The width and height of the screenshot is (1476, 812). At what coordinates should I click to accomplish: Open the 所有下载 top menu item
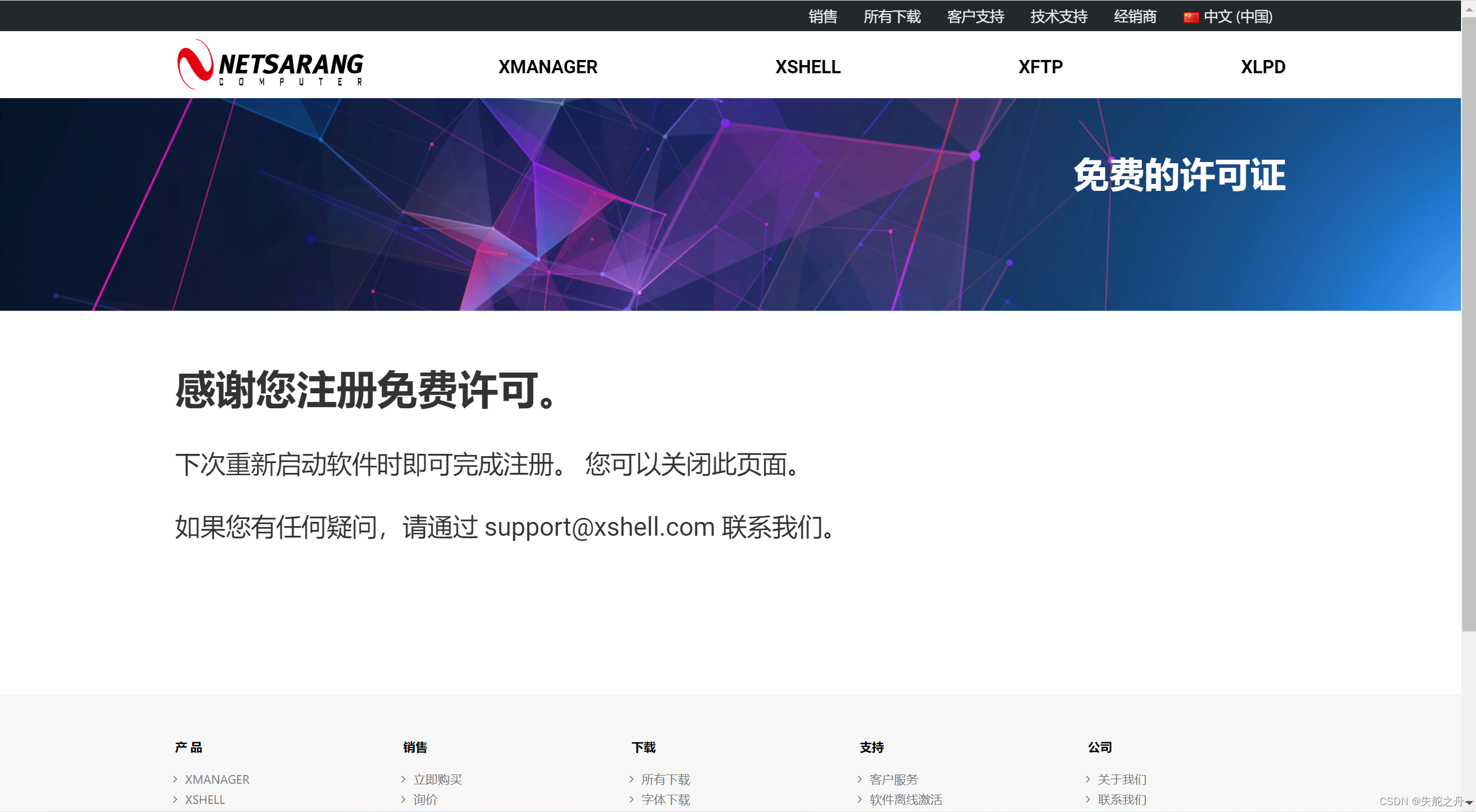[892, 17]
